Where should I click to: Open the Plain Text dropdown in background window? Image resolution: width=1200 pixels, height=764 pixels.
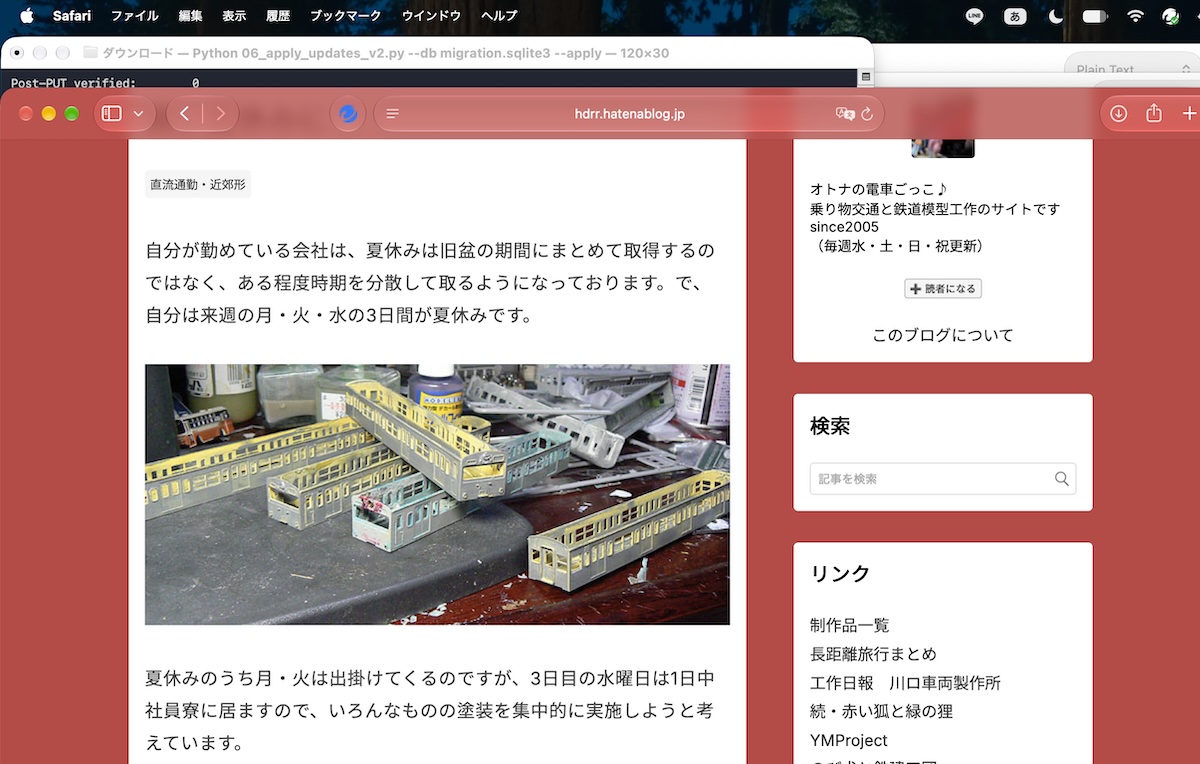pyautogui.click(x=1131, y=70)
